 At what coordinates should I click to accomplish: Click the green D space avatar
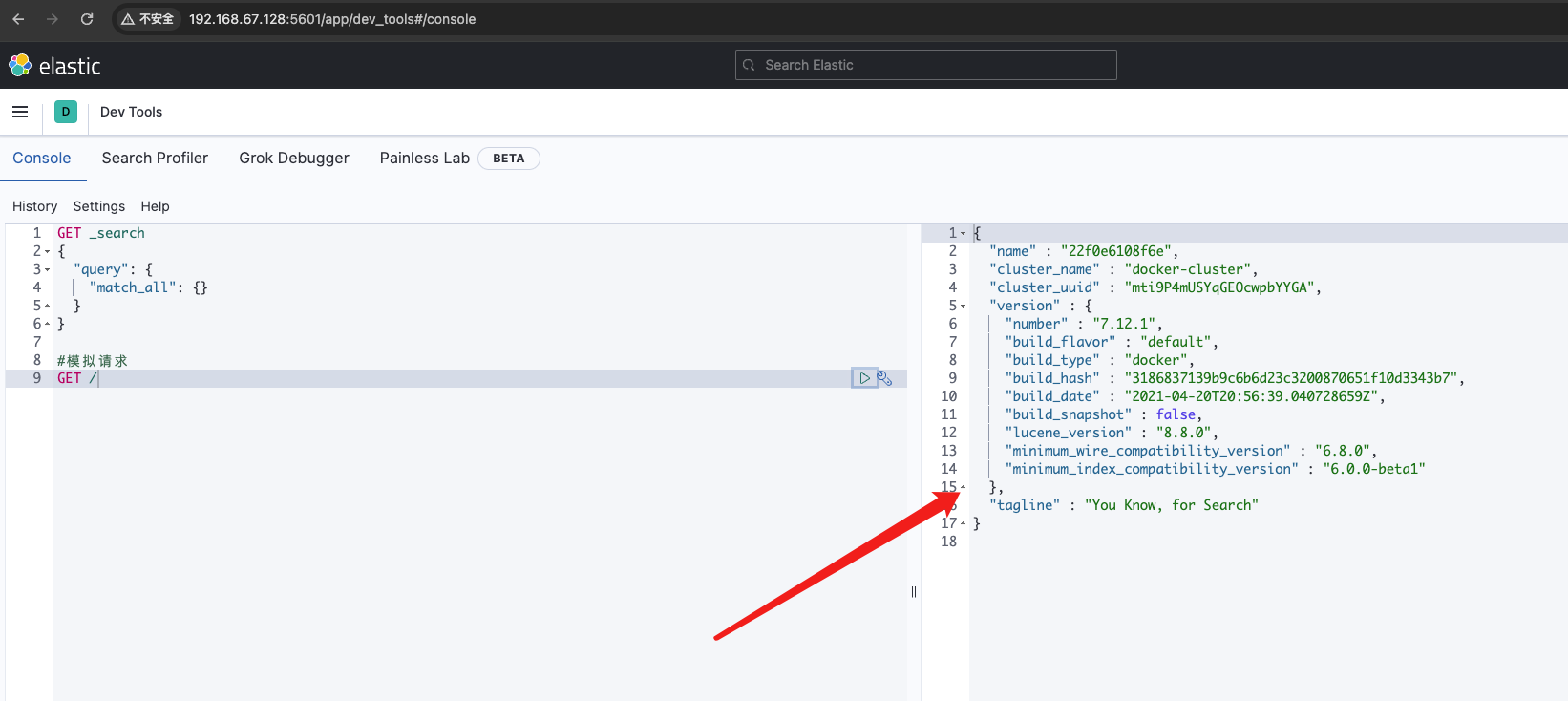click(66, 112)
